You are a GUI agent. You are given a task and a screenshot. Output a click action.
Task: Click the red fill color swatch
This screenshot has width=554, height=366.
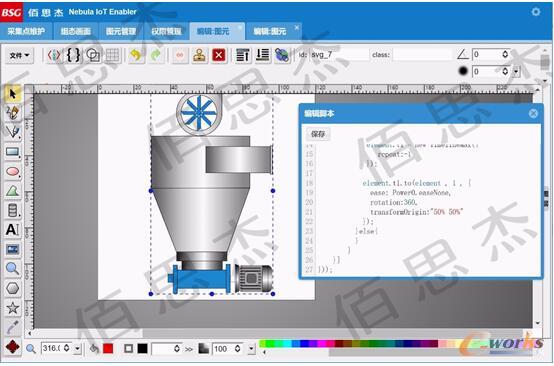(108, 349)
